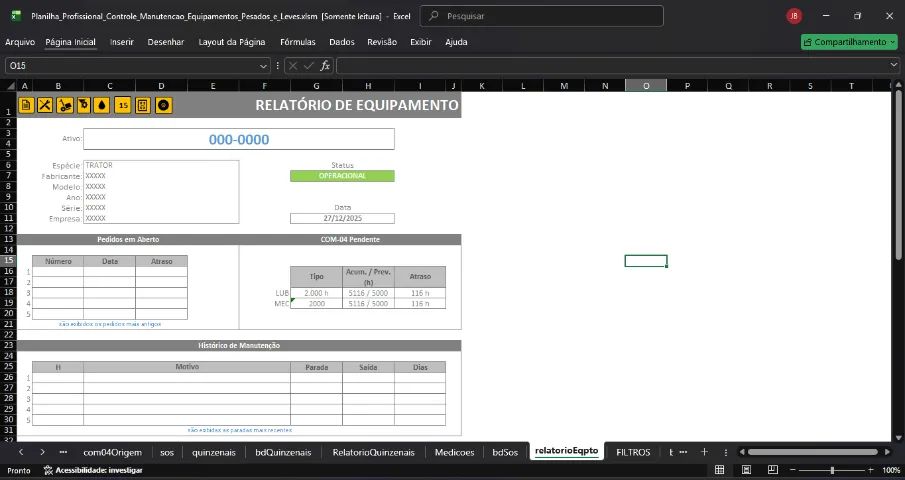Open the Dados ribbon tab

click(x=342, y=42)
